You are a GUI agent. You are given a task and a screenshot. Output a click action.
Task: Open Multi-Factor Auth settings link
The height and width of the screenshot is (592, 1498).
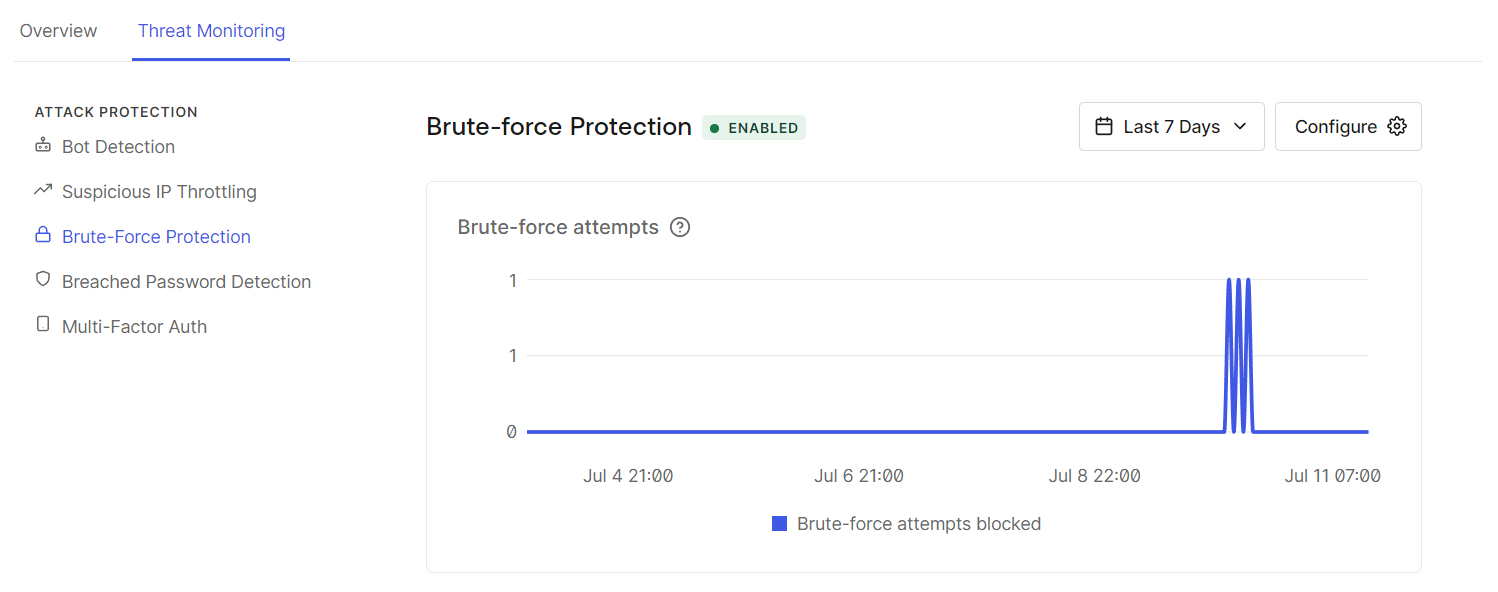coord(134,327)
